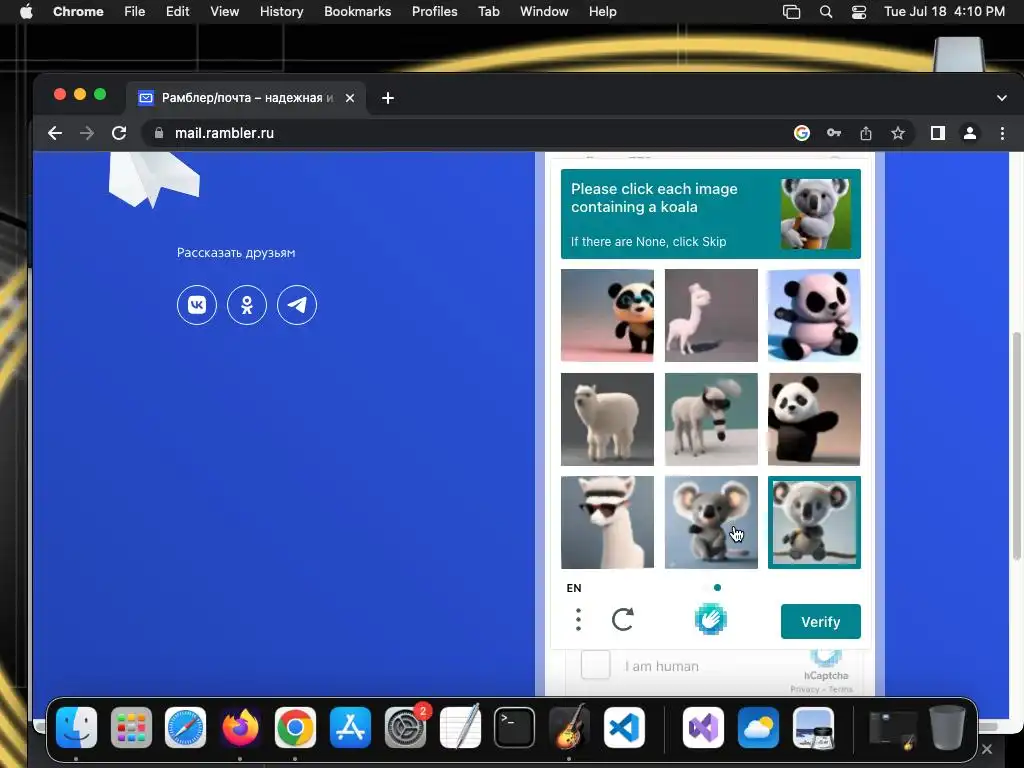
Task: Open Google account icon in address bar
Action: [801, 133]
